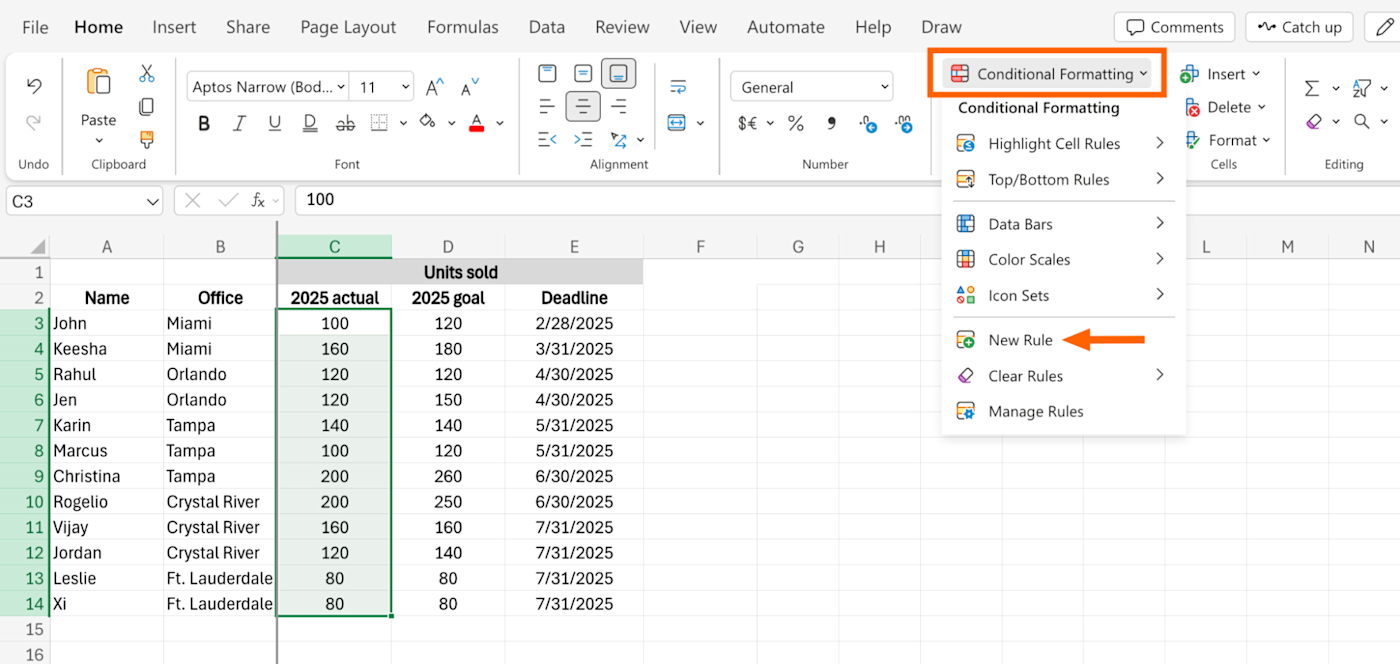Image resolution: width=1400 pixels, height=664 pixels.
Task: Click the Format Painter brush icon
Action: [146, 139]
